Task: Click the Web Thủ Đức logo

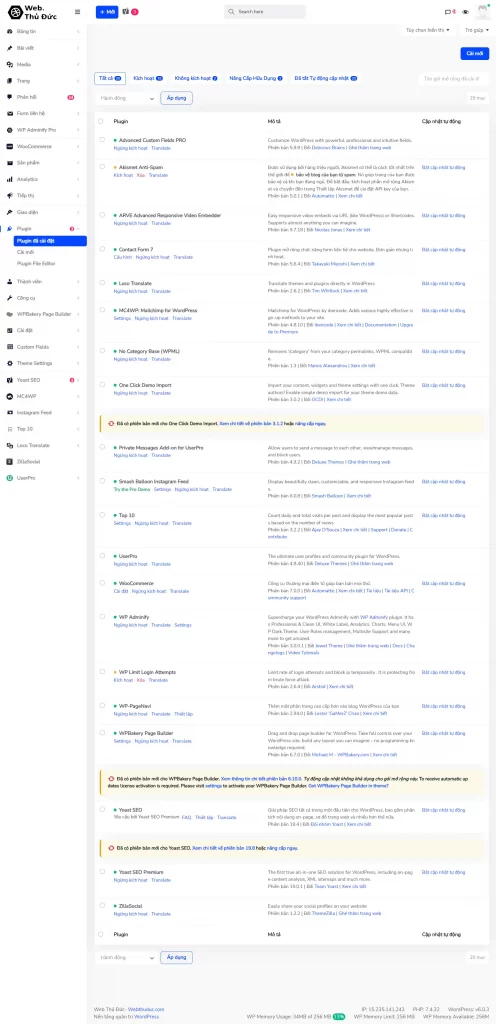Action: [x=33, y=12]
